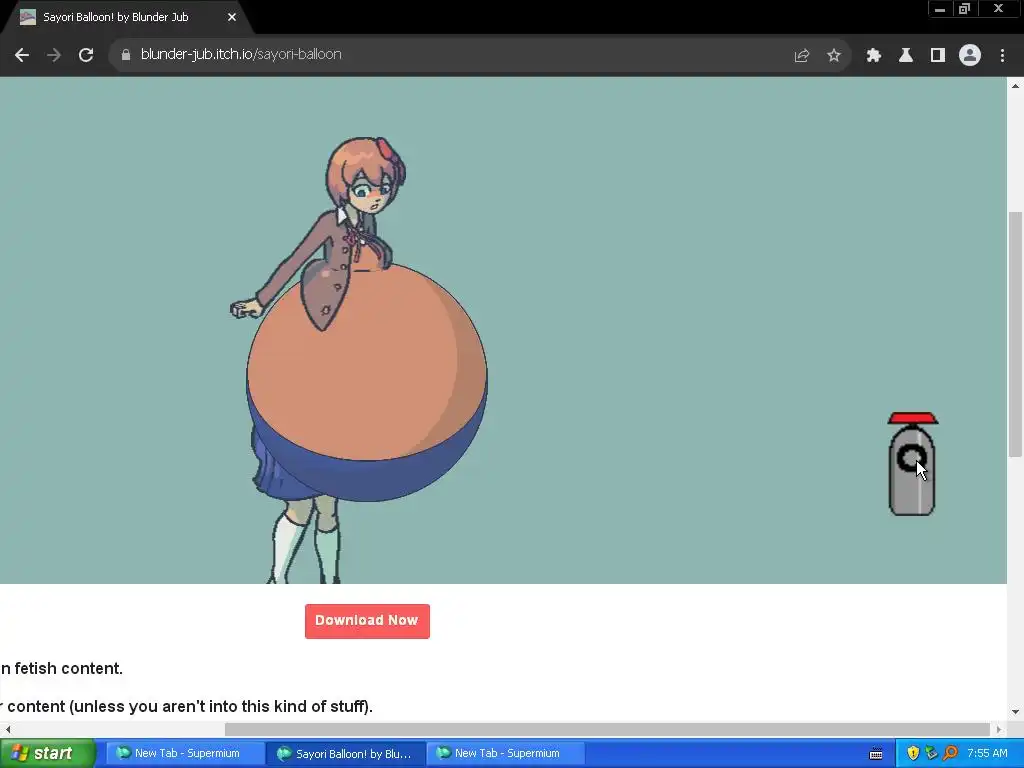
Task: Switch to the Sayori Balloon taskbar item
Action: [346, 754]
